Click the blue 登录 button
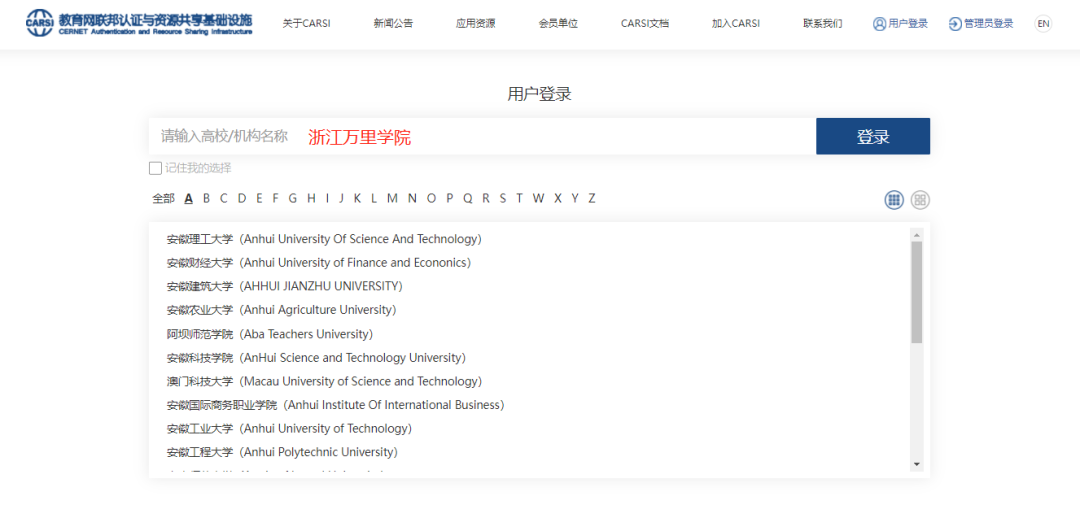1080x531 pixels. pyautogui.click(x=873, y=136)
